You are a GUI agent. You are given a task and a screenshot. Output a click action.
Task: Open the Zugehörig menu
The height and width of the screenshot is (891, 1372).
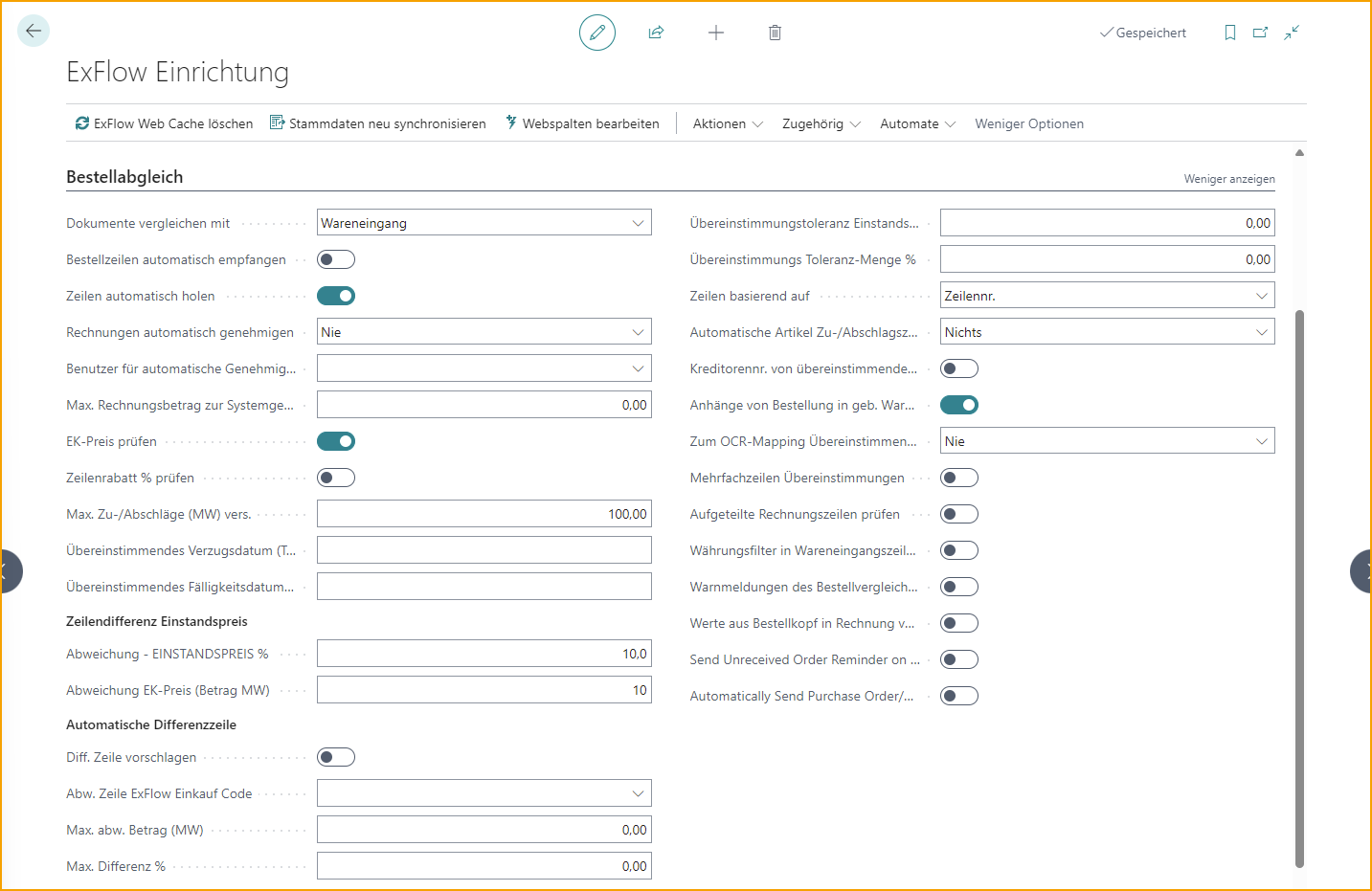821,123
